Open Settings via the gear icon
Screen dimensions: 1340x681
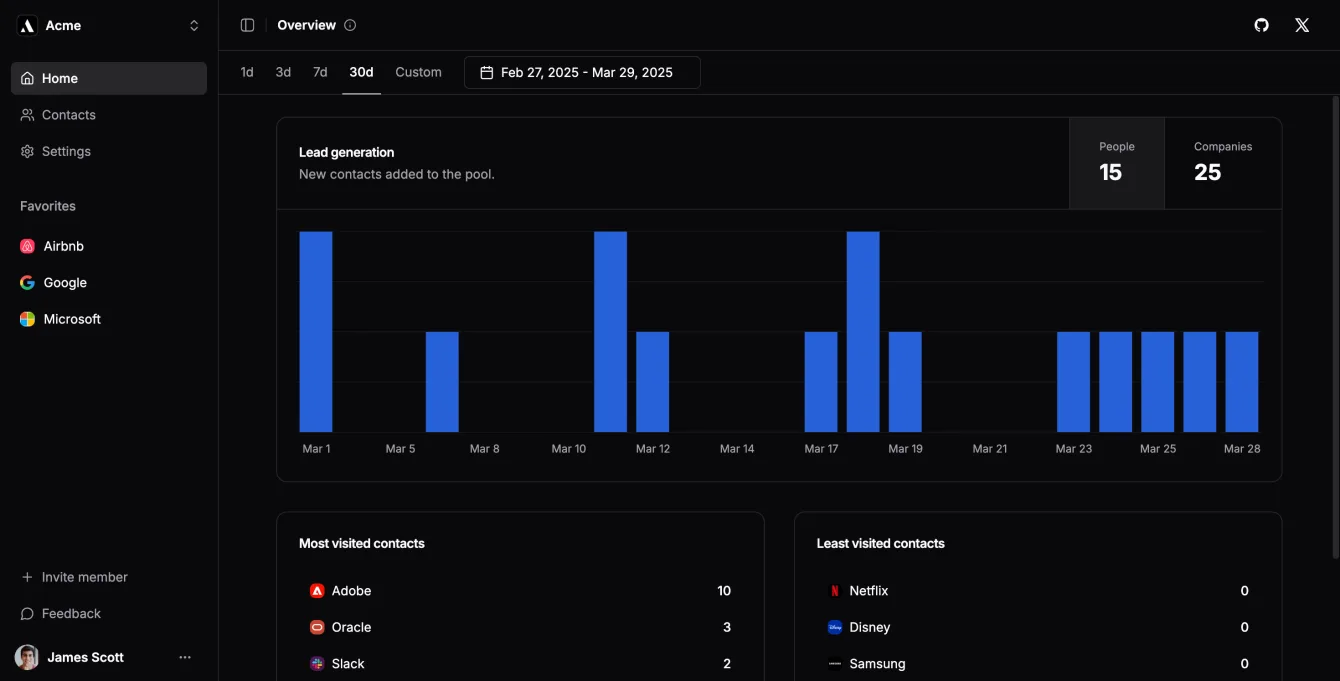pos(26,151)
